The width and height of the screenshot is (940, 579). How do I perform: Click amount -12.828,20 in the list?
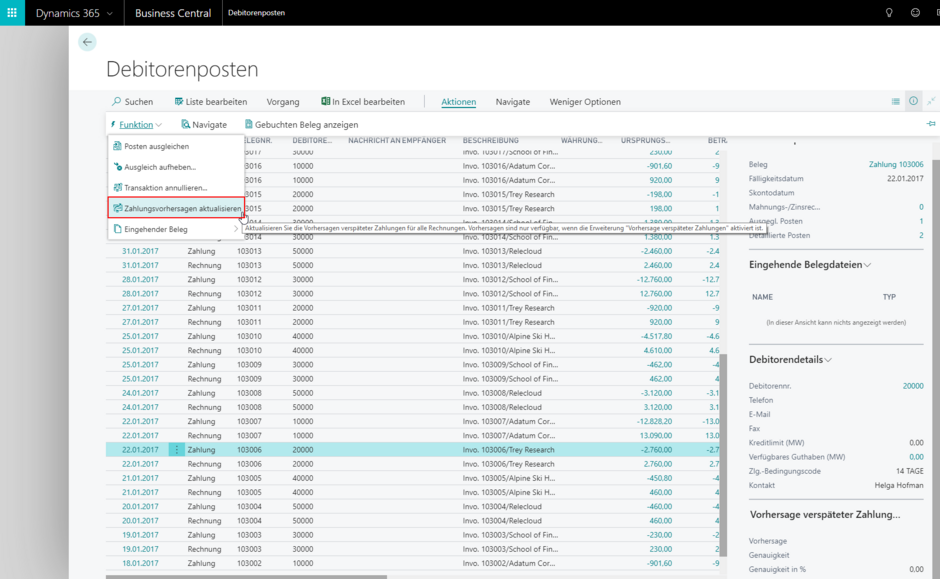point(654,421)
